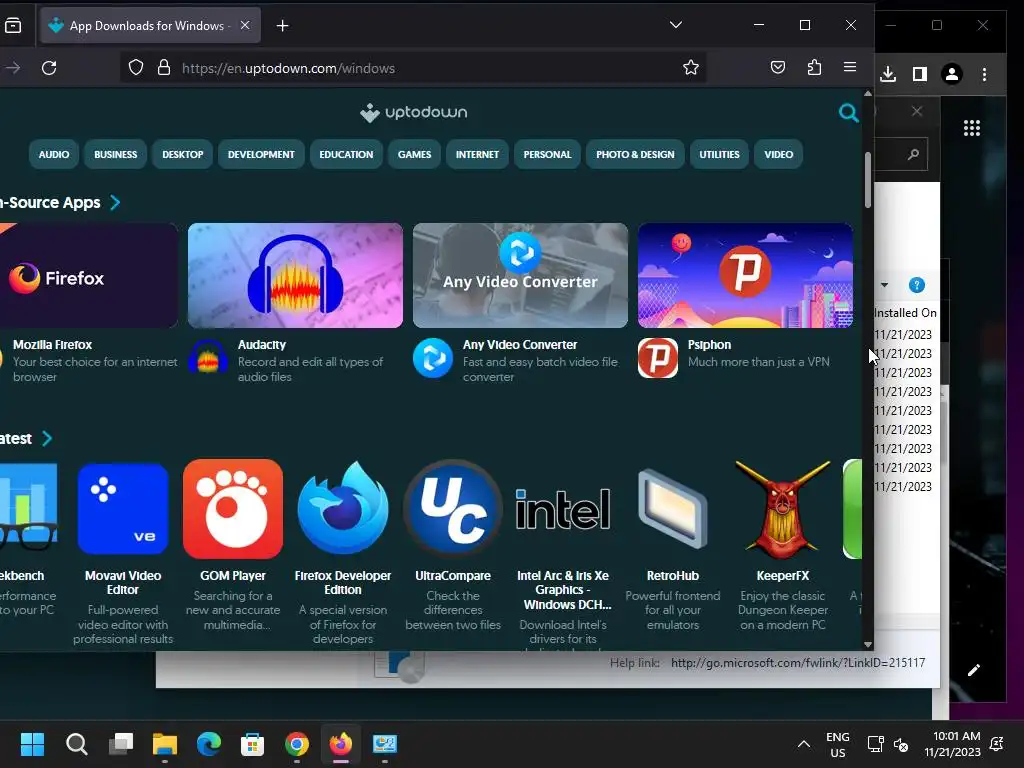Open the Audacity headphones banner
Viewport: 1024px width, 768px height.
tap(295, 276)
